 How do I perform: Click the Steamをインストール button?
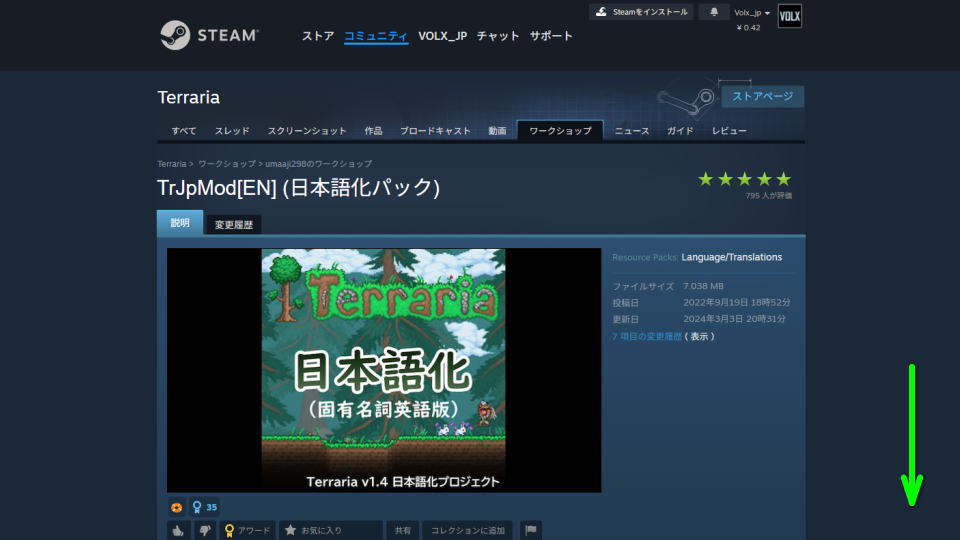click(x=641, y=12)
